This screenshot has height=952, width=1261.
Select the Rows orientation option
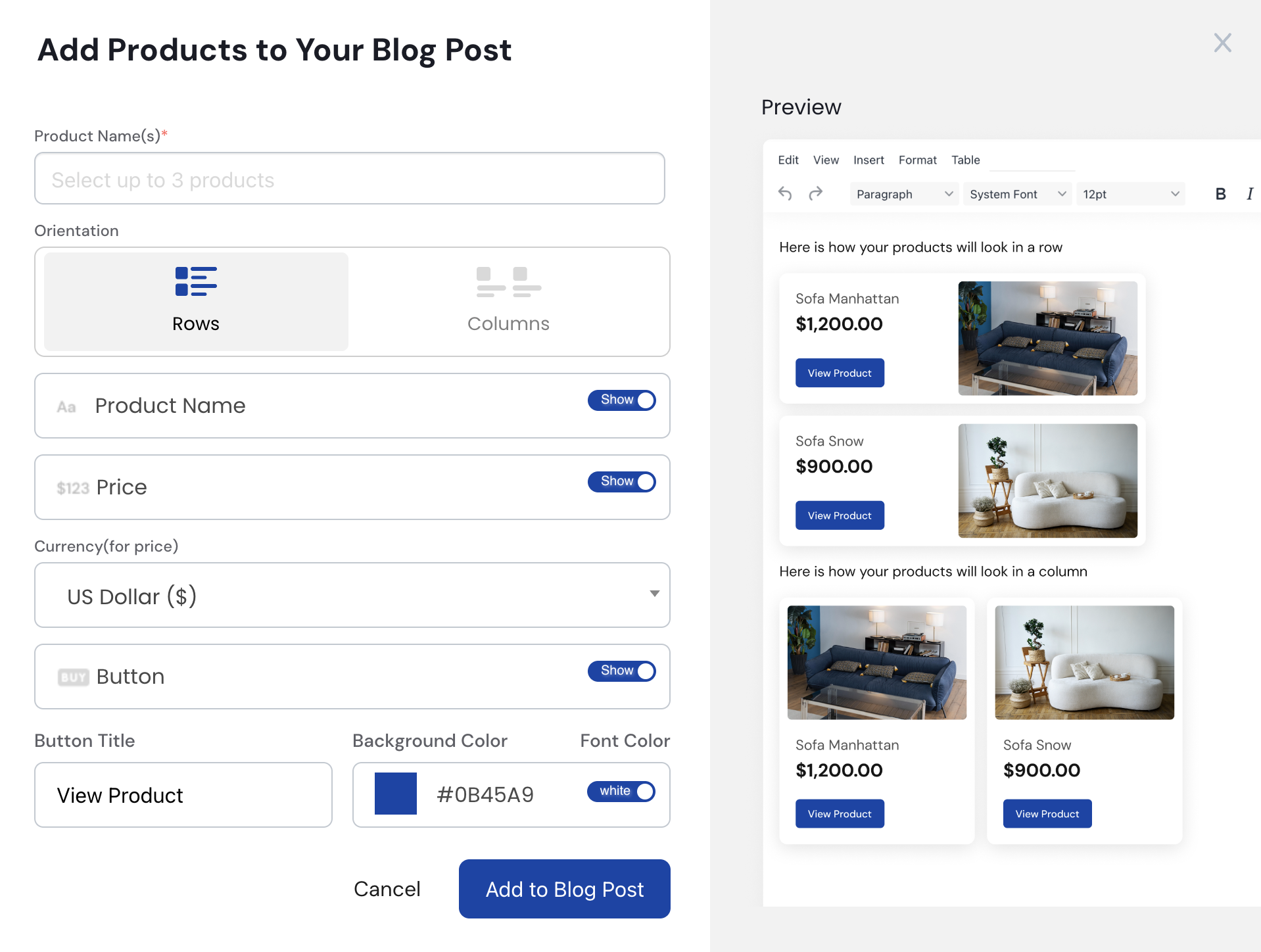[196, 302]
